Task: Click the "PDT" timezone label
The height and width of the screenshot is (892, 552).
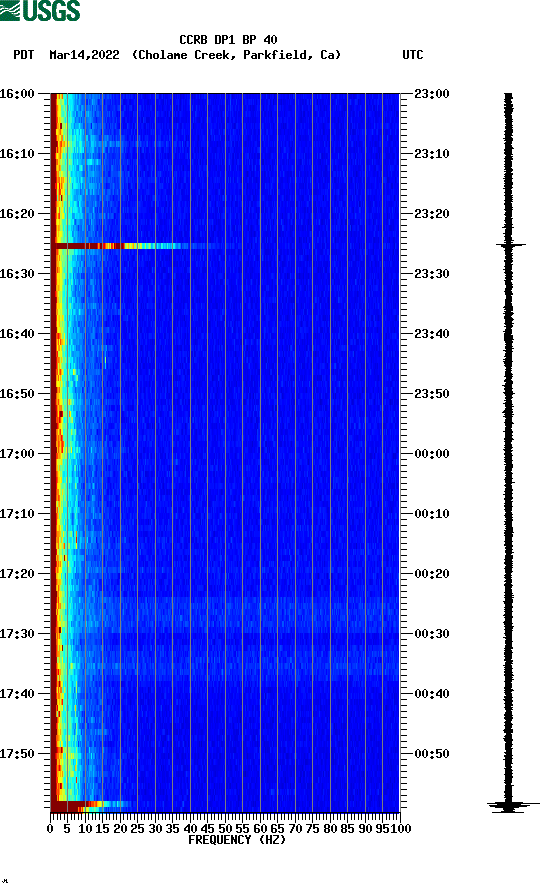Action: (24, 55)
